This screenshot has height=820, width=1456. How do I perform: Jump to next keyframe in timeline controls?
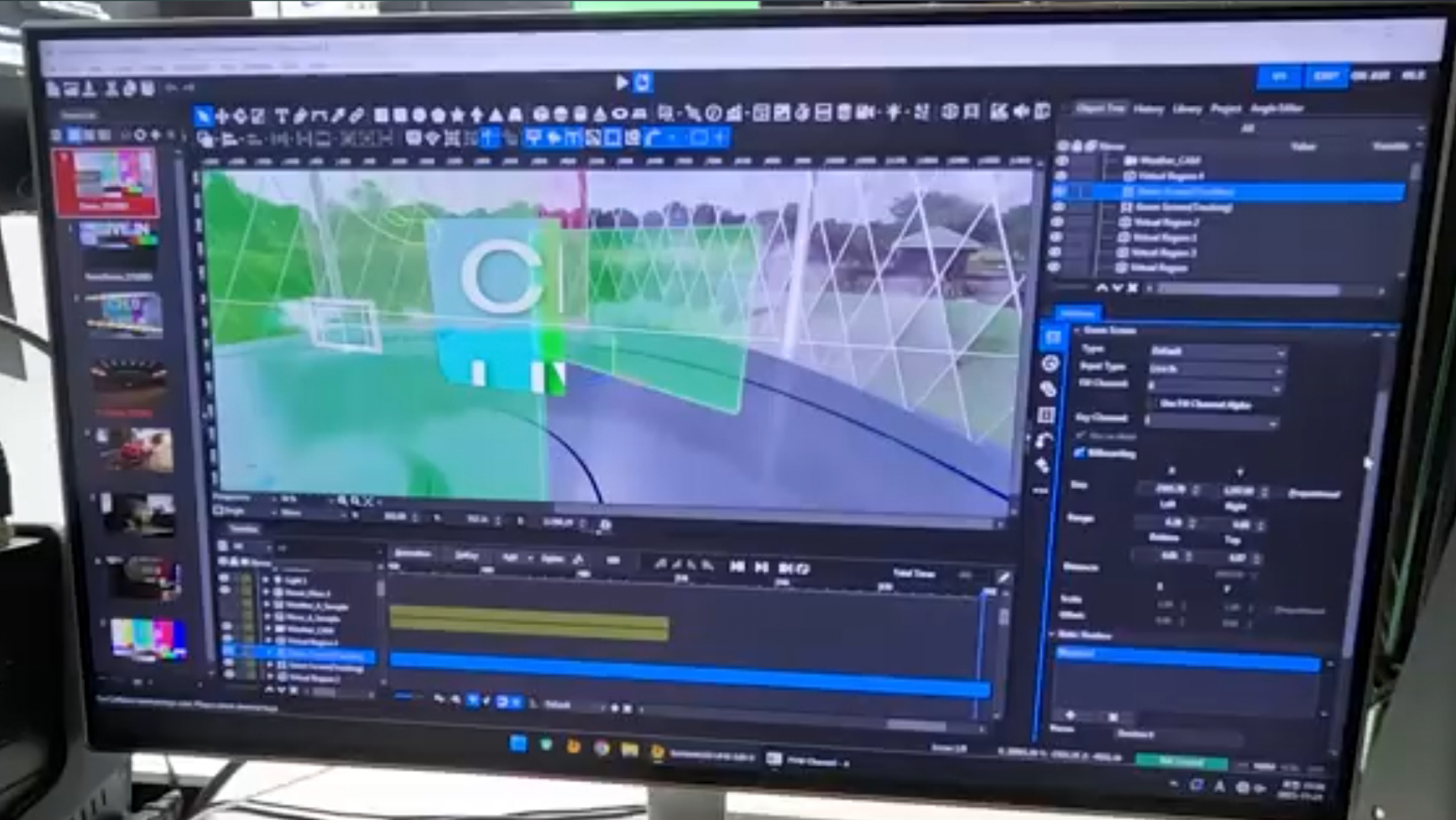click(x=761, y=567)
